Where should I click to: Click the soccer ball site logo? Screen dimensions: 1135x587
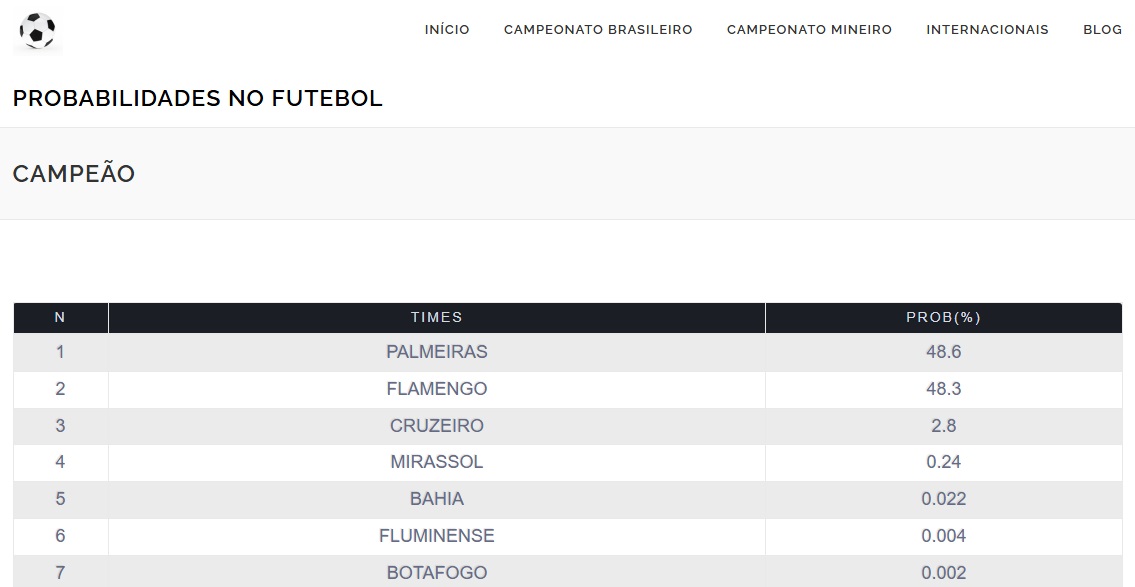pyautogui.click(x=38, y=31)
